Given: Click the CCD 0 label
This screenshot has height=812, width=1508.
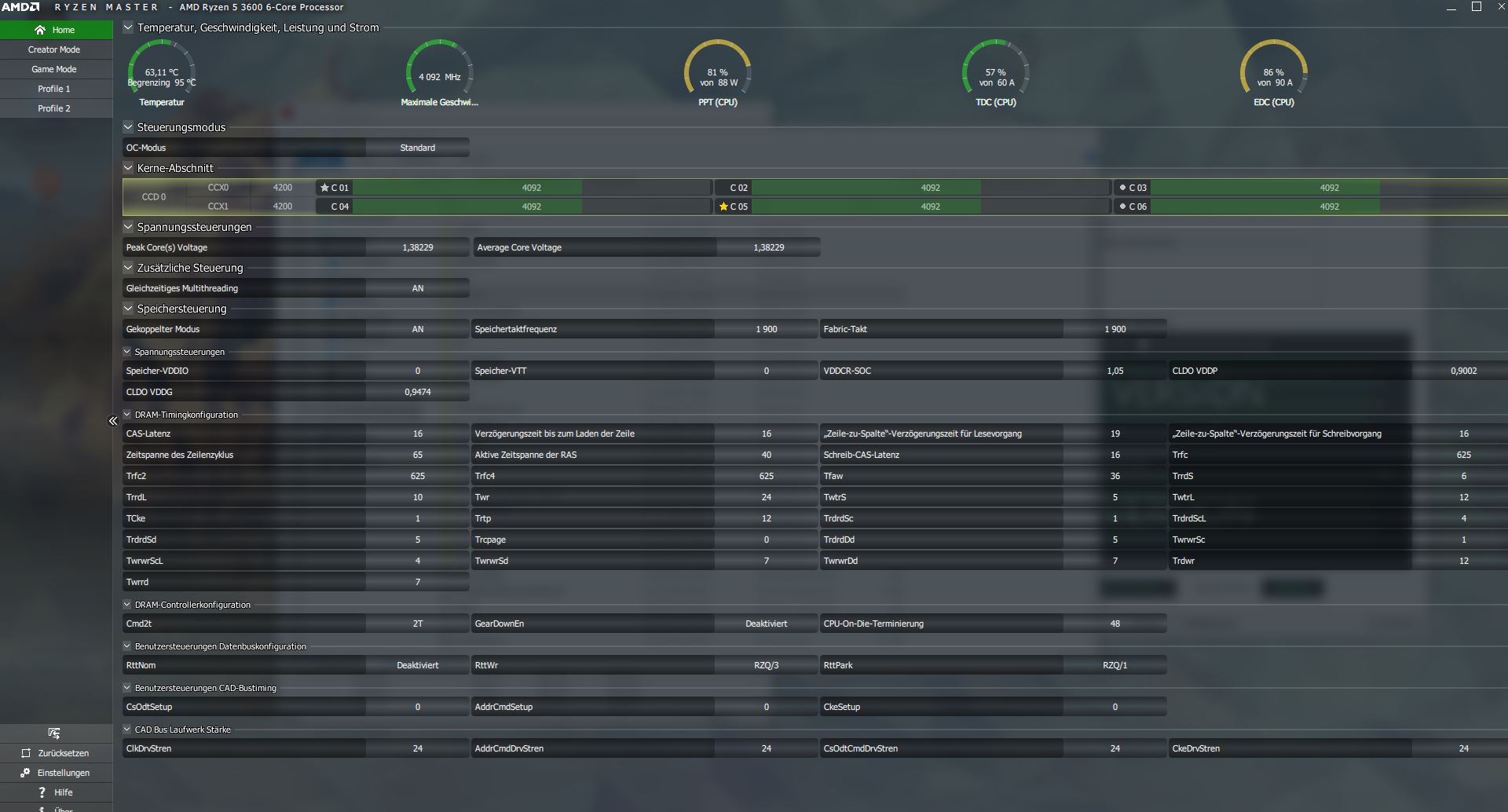Looking at the screenshot, I should 154,197.
